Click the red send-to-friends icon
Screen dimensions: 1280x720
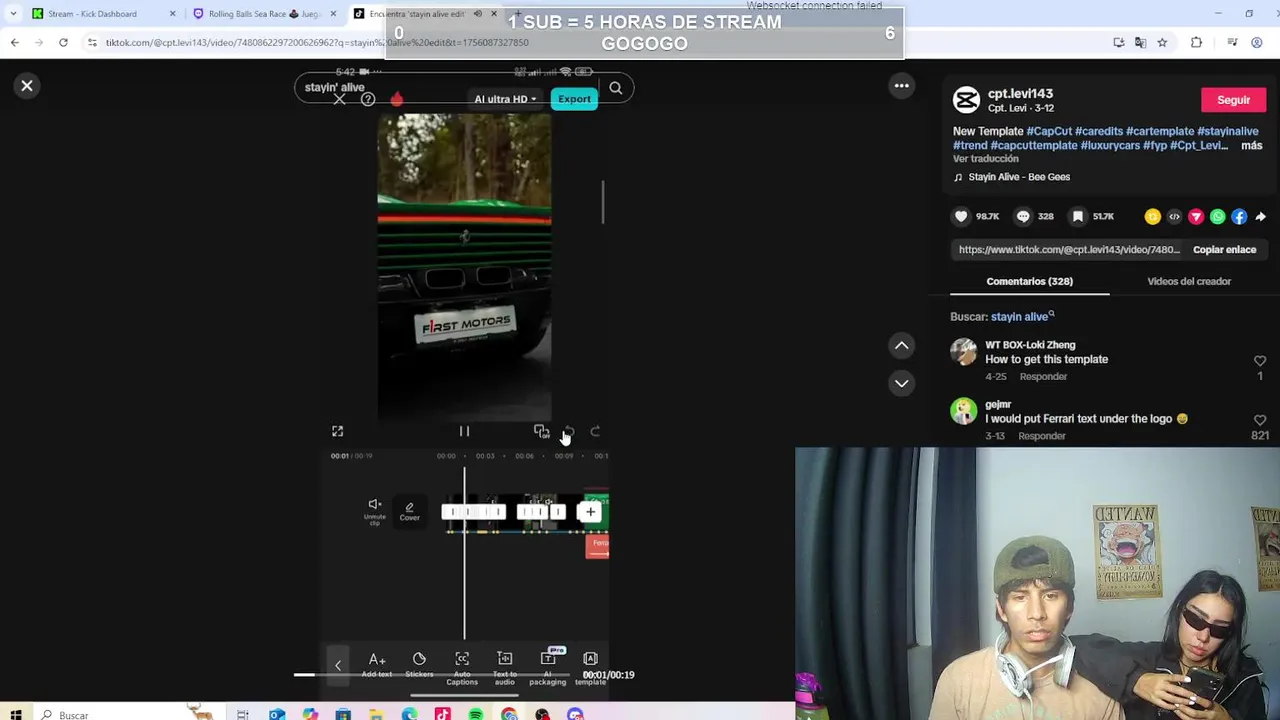pyautogui.click(x=1196, y=216)
